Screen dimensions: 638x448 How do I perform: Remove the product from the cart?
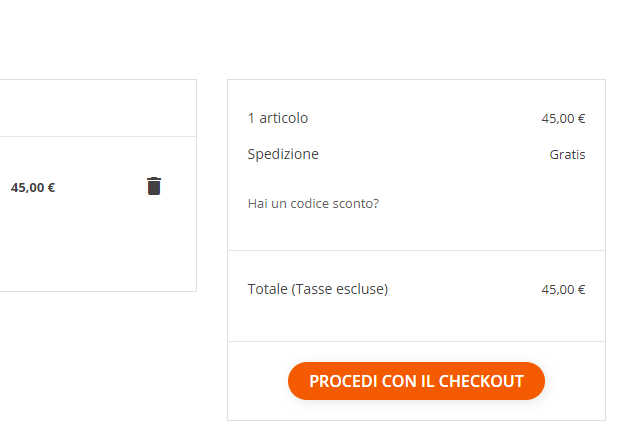(x=154, y=186)
